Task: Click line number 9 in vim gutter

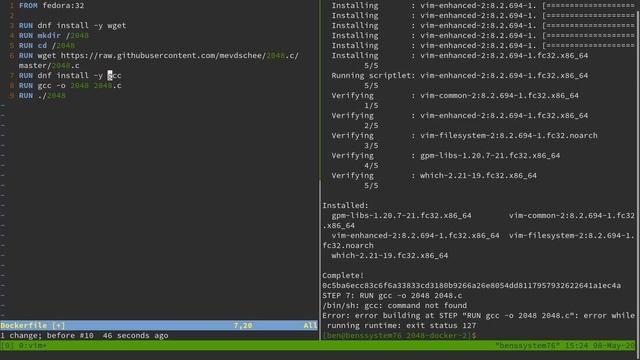Action: (12, 96)
